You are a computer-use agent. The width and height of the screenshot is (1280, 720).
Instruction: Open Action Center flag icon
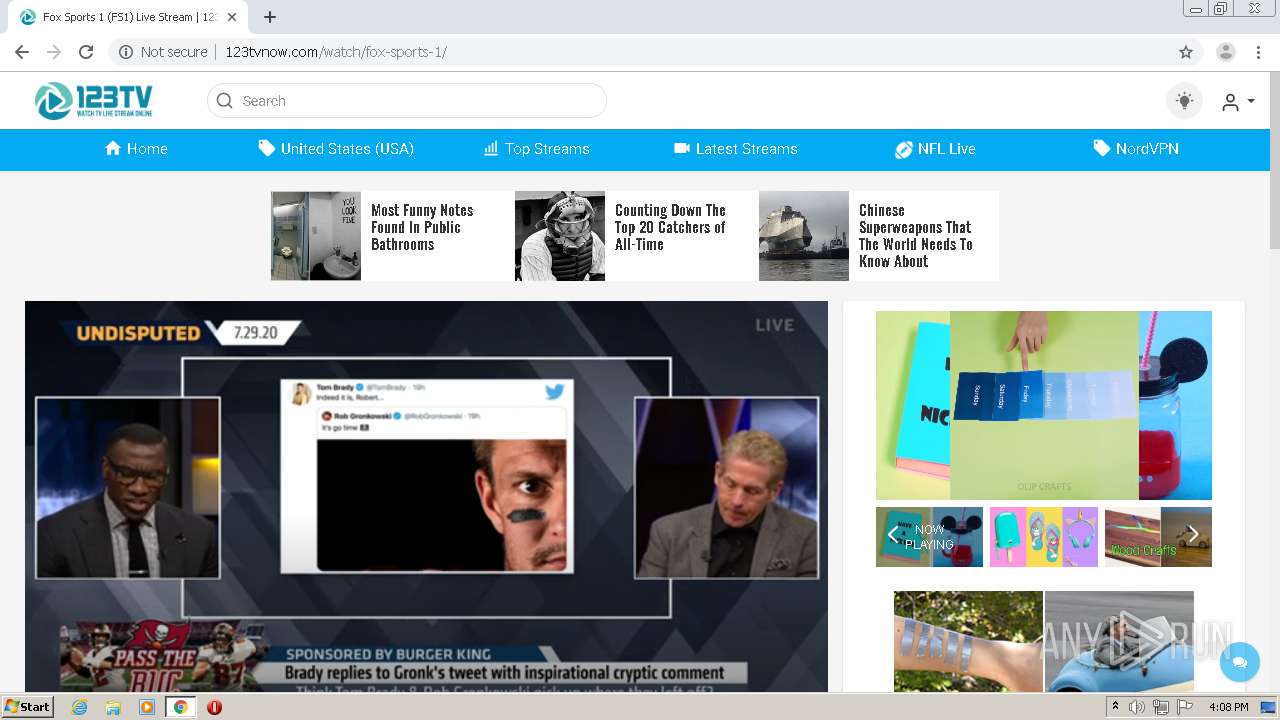[x=1184, y=707]
